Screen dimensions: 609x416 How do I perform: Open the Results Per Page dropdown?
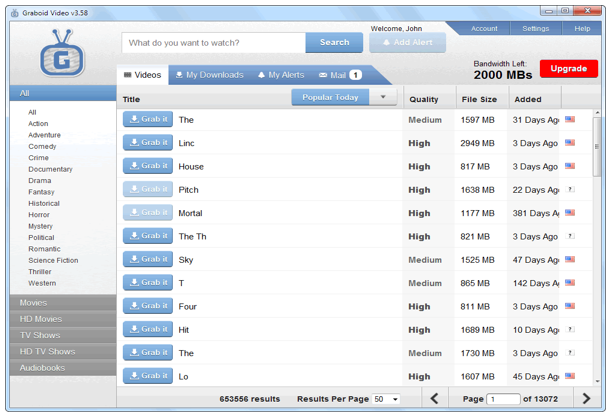pyautogui.click(x=385, y=399)
